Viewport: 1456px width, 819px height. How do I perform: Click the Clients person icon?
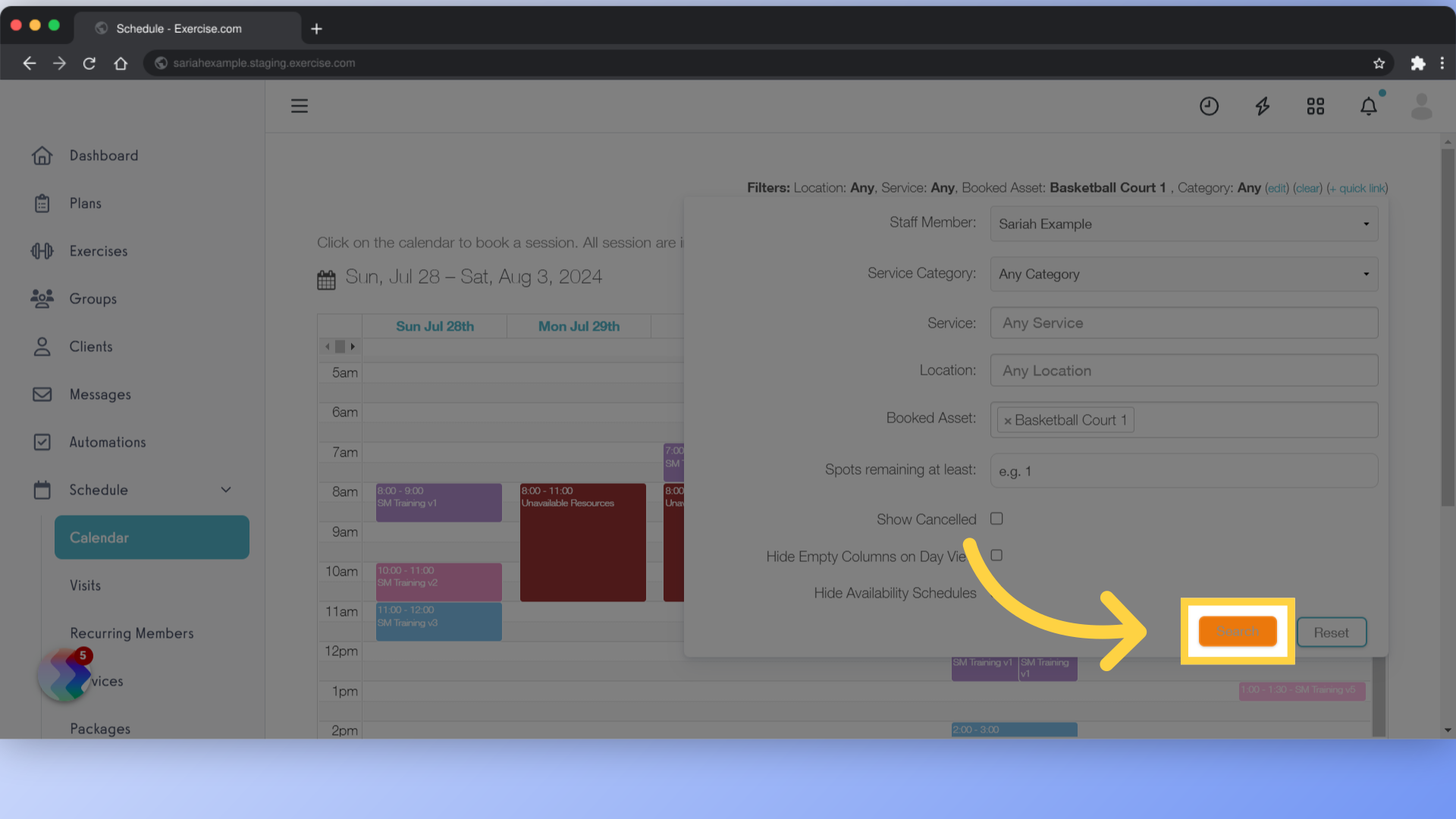pos(42,347)
